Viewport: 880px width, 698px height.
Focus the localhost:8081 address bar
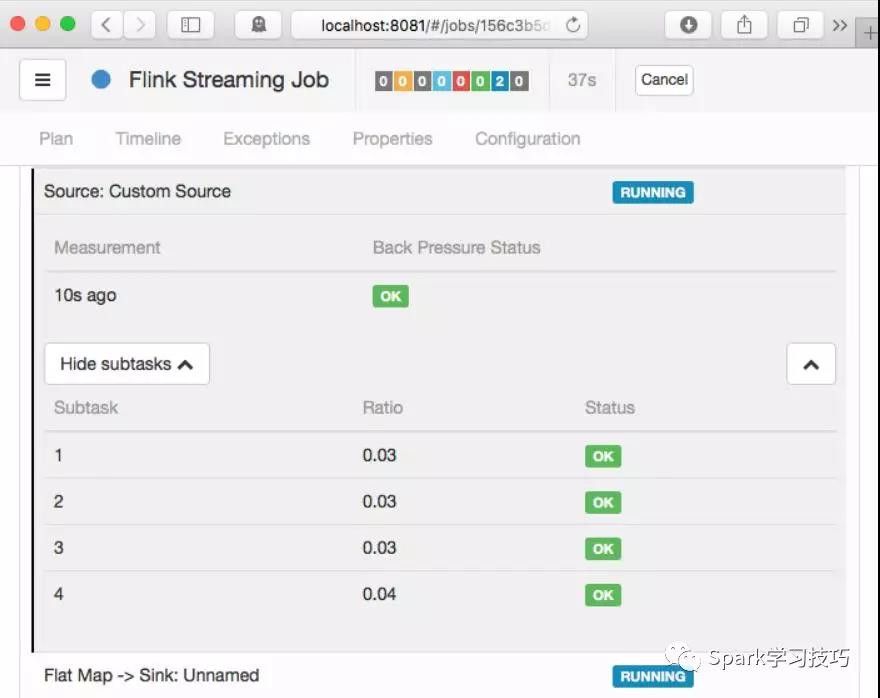(439, 25)
